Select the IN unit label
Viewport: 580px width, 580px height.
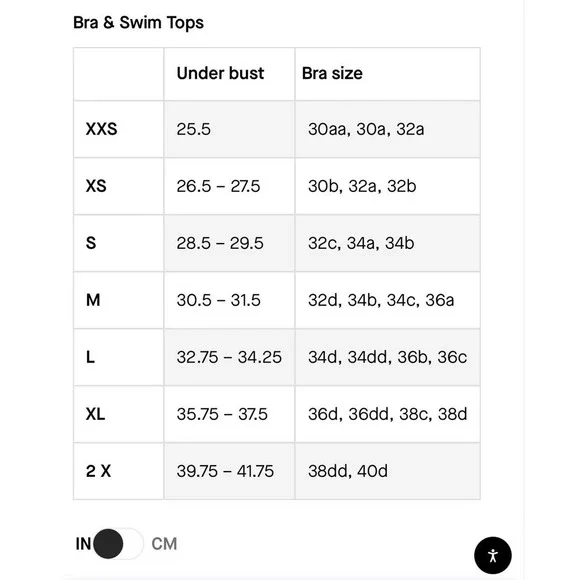pyautogui.click(x=83, y=544)
